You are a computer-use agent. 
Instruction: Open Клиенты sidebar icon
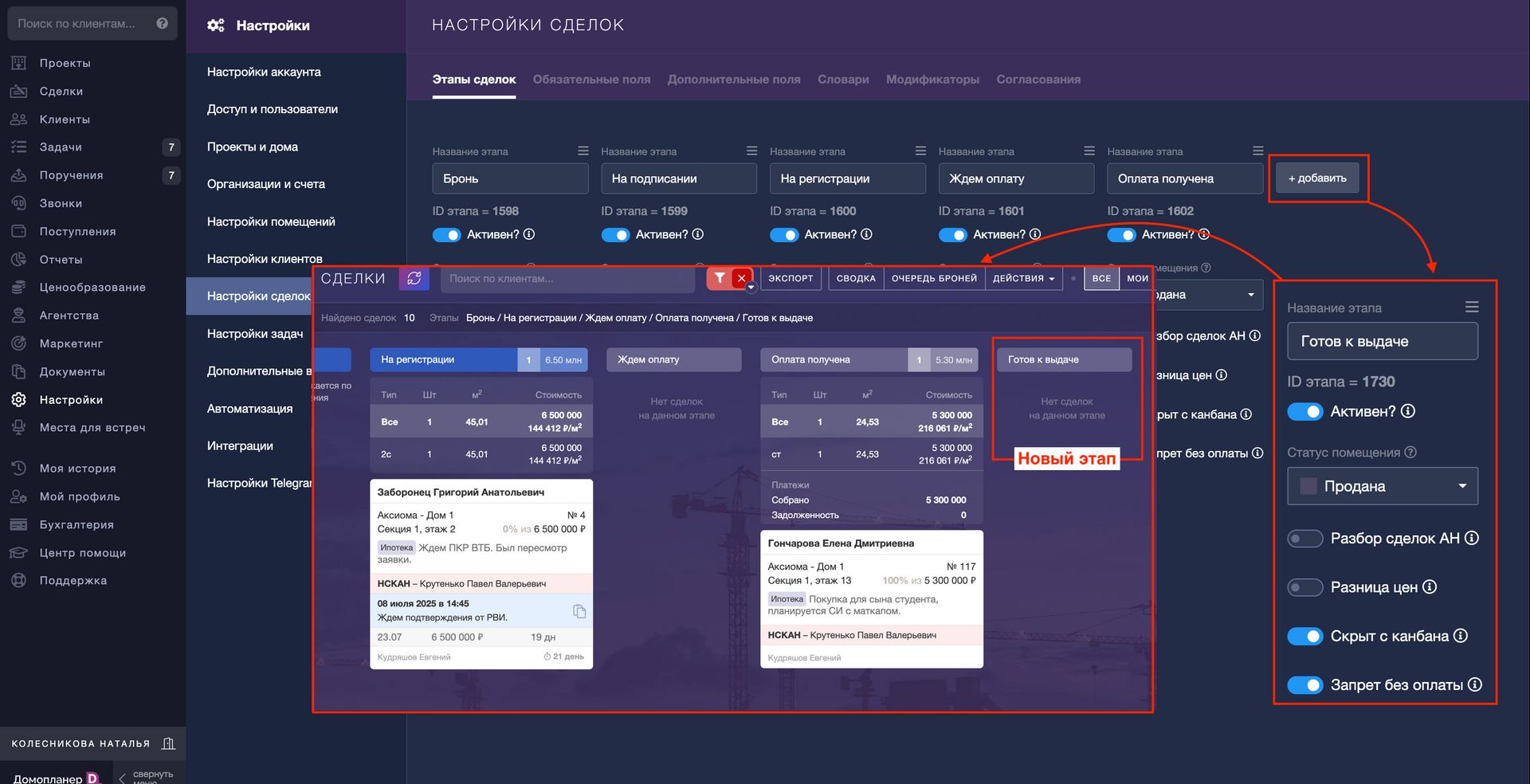pos(19,119)
